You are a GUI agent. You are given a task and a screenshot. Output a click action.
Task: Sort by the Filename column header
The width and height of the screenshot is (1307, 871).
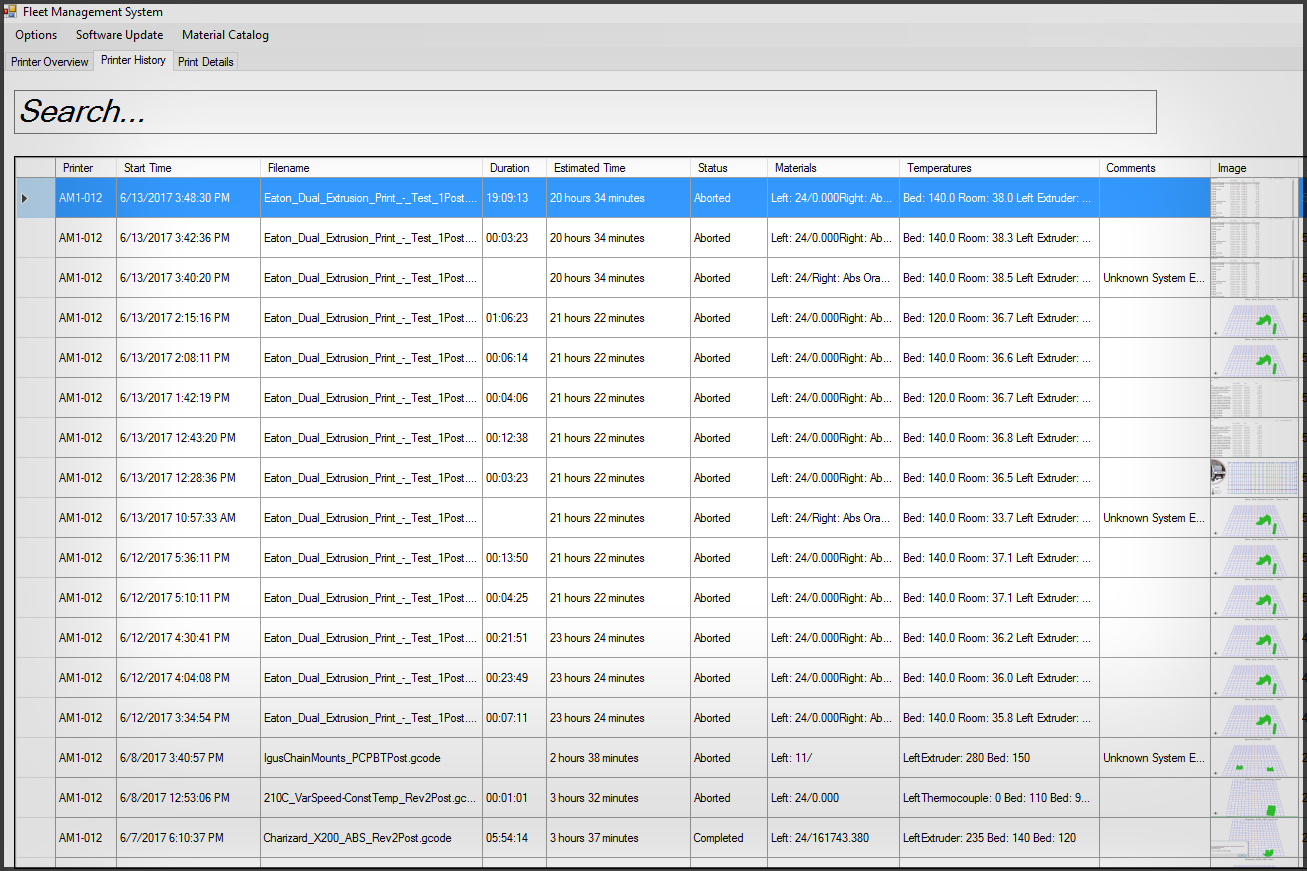coord(371,168)
